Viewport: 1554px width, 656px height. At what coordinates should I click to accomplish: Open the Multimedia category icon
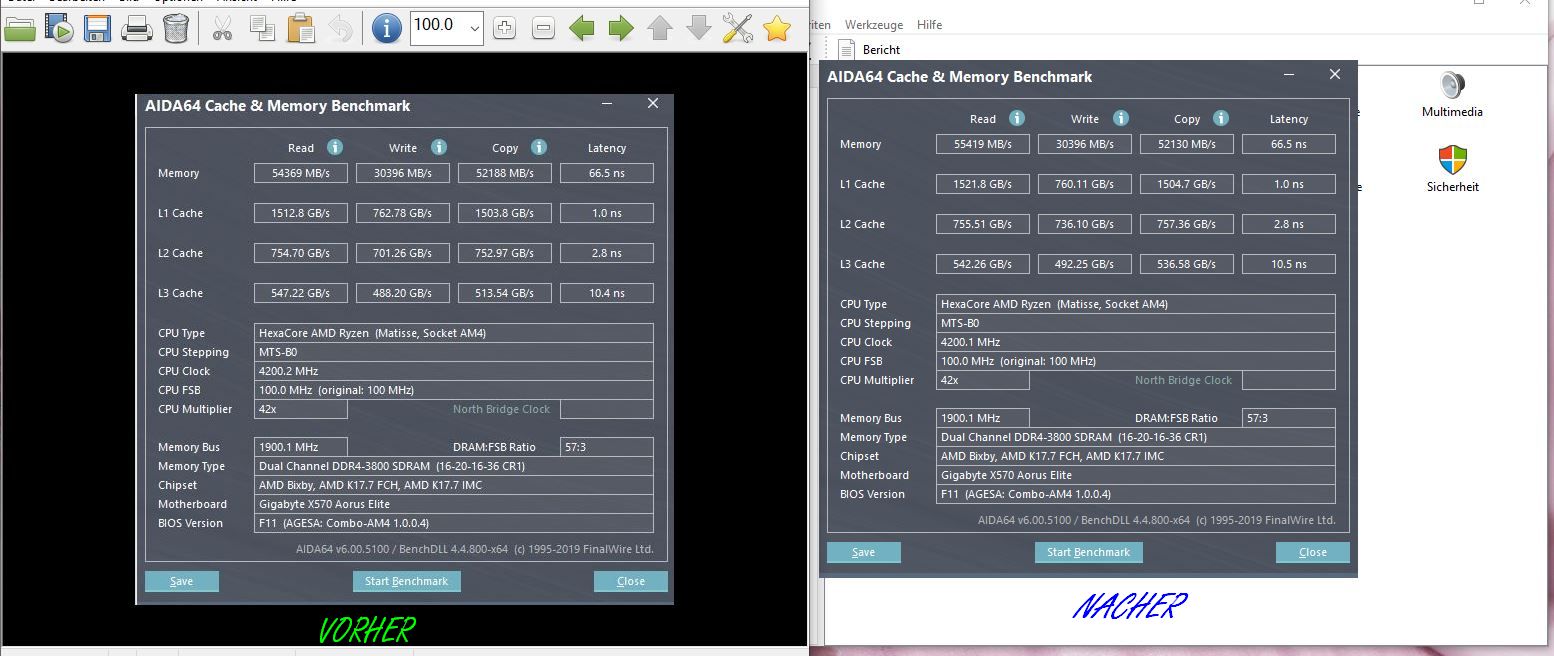pos(1452,95)
